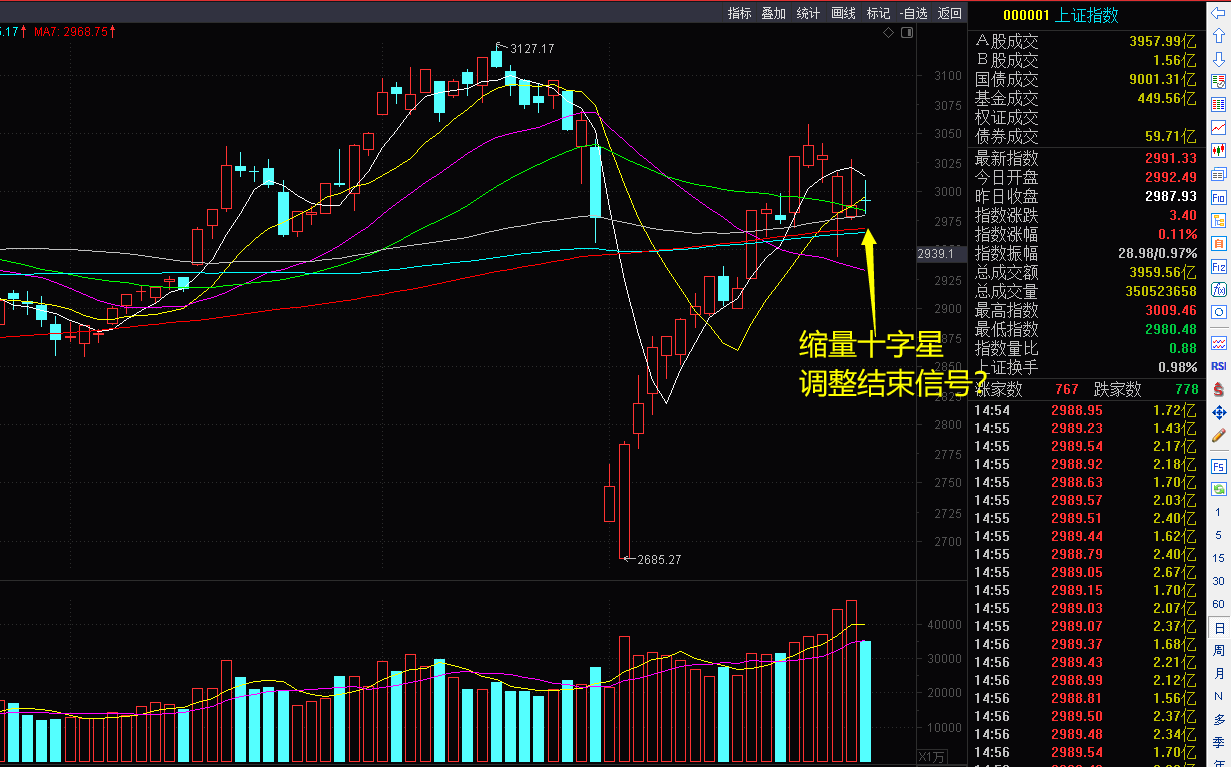Viewport: 1231px width, 767px height.
Task: Click the down arrow icon in sidebar
Action: point(1218,58)
